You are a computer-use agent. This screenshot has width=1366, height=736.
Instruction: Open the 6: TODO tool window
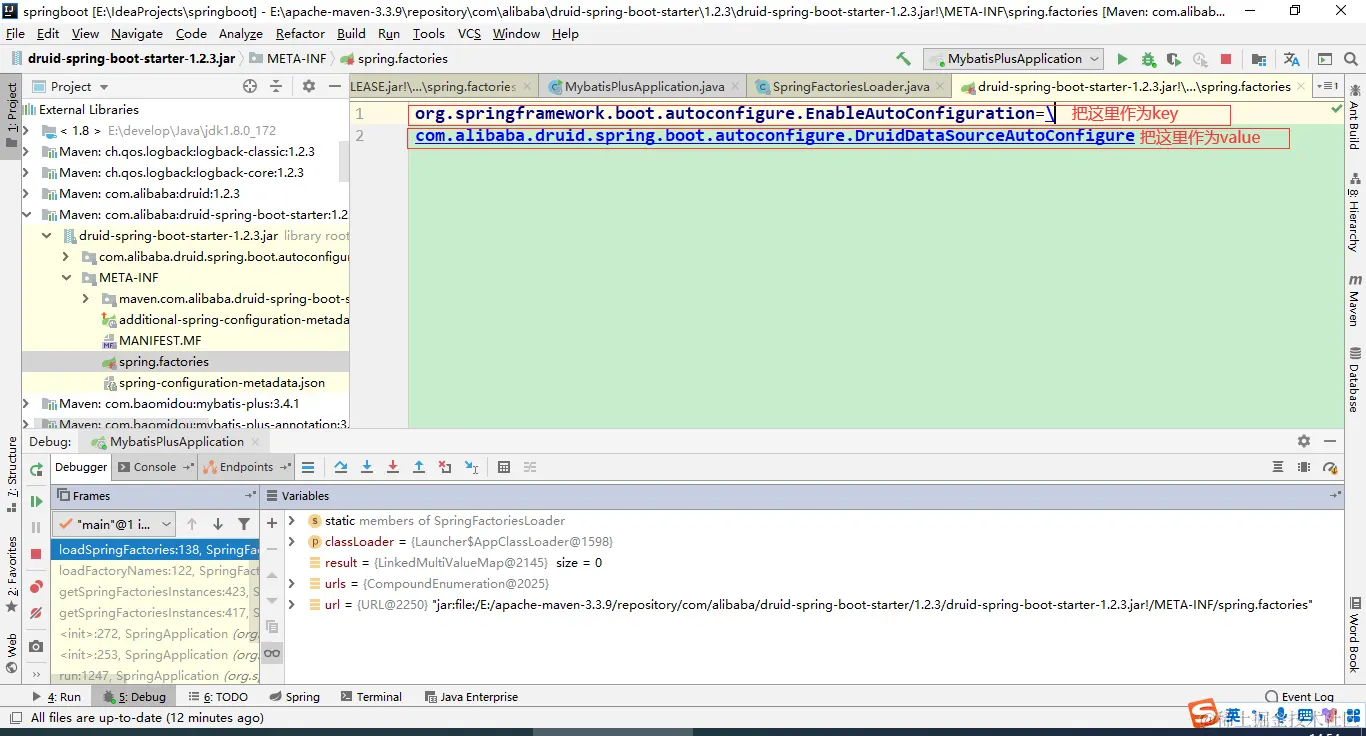click(x=218, y=697)
